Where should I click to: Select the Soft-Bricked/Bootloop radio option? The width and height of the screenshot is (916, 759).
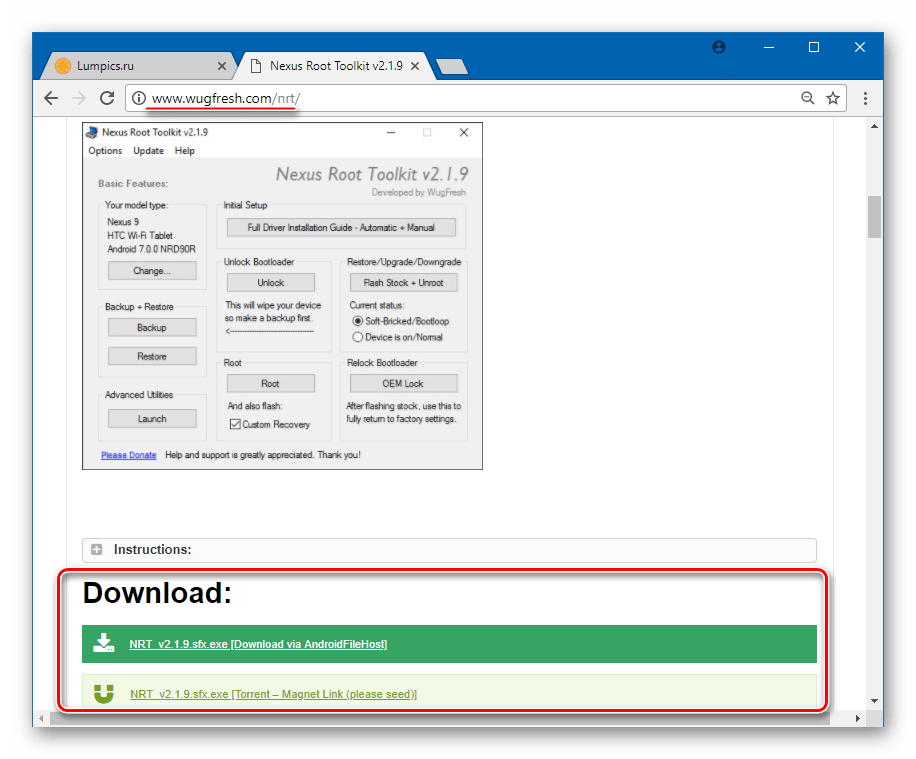(x=358, y=321)
